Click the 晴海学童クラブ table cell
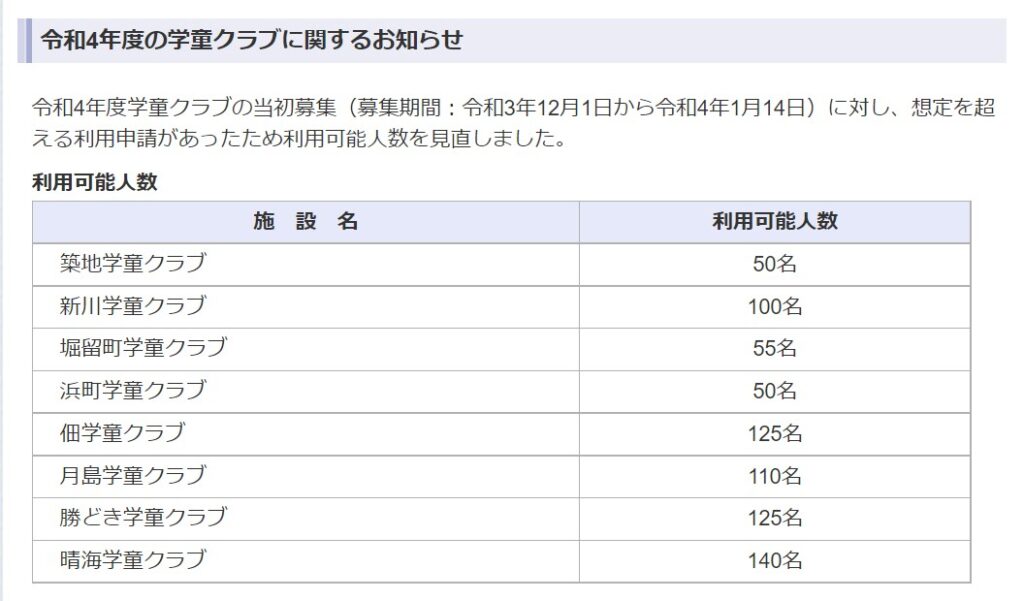The image size is (1024, 601). click(306, 561)
